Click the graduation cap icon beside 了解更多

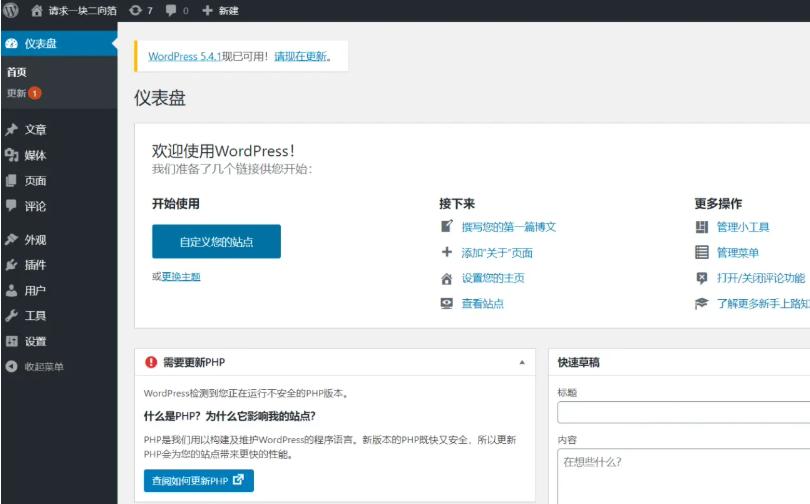coord(702,303)
